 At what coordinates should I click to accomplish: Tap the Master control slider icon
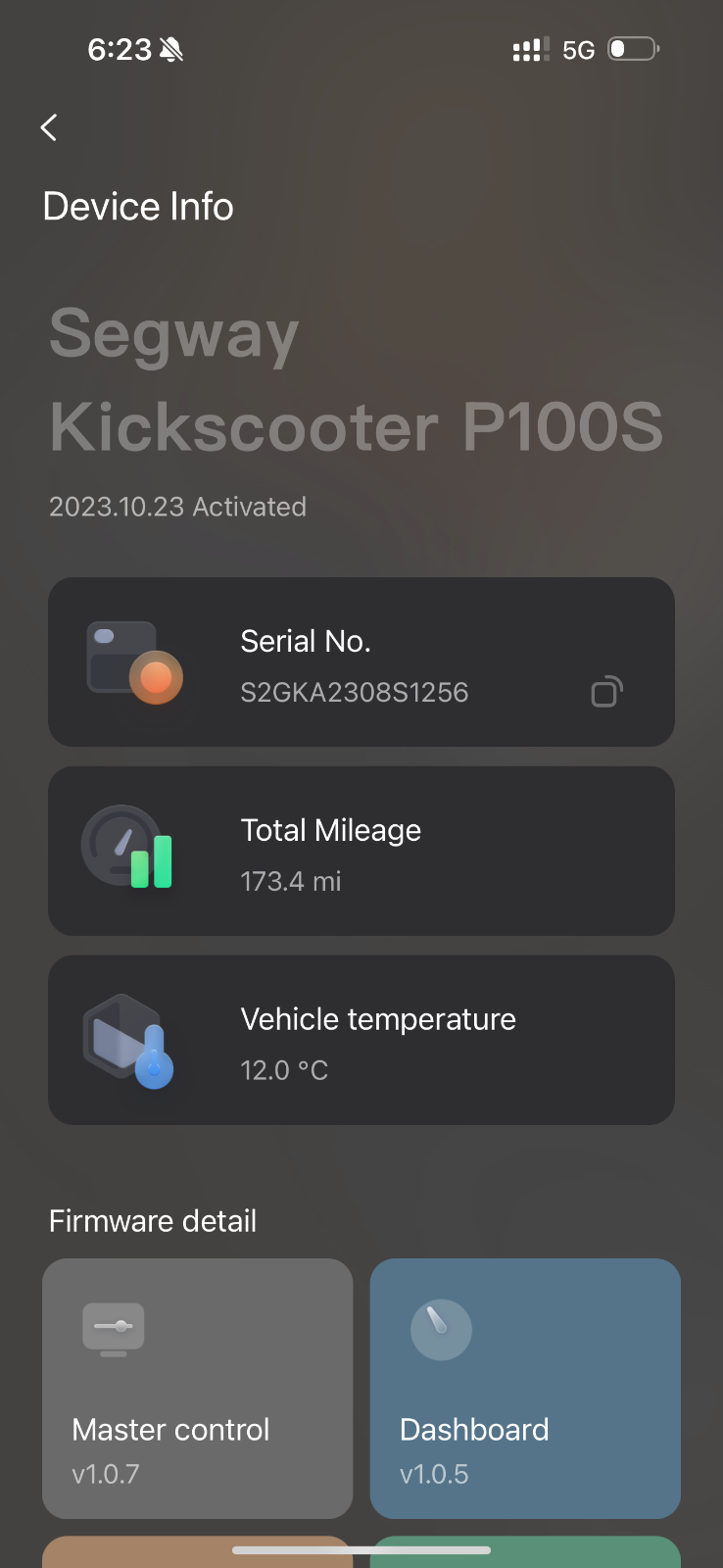(114, 1328)
